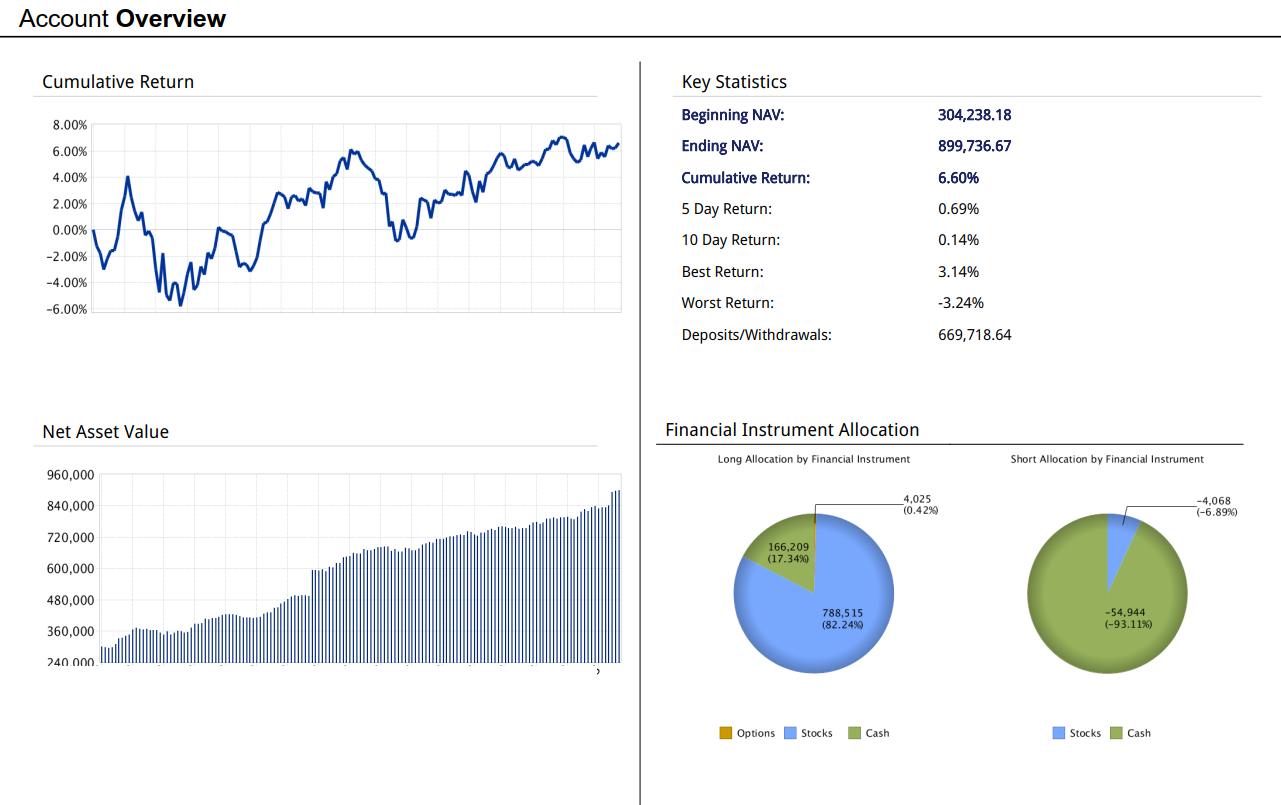This screenshot has height=805, width=1281.
Task: Click the Cumulative Return chart heading
Action: pyautogui.click(x=118, y=82)
